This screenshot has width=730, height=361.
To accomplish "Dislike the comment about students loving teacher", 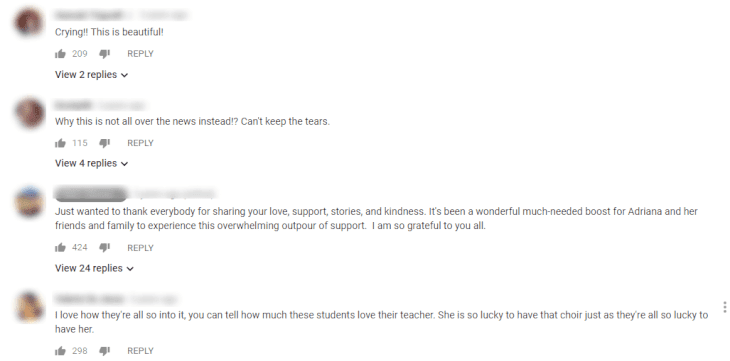I will 105,351.
